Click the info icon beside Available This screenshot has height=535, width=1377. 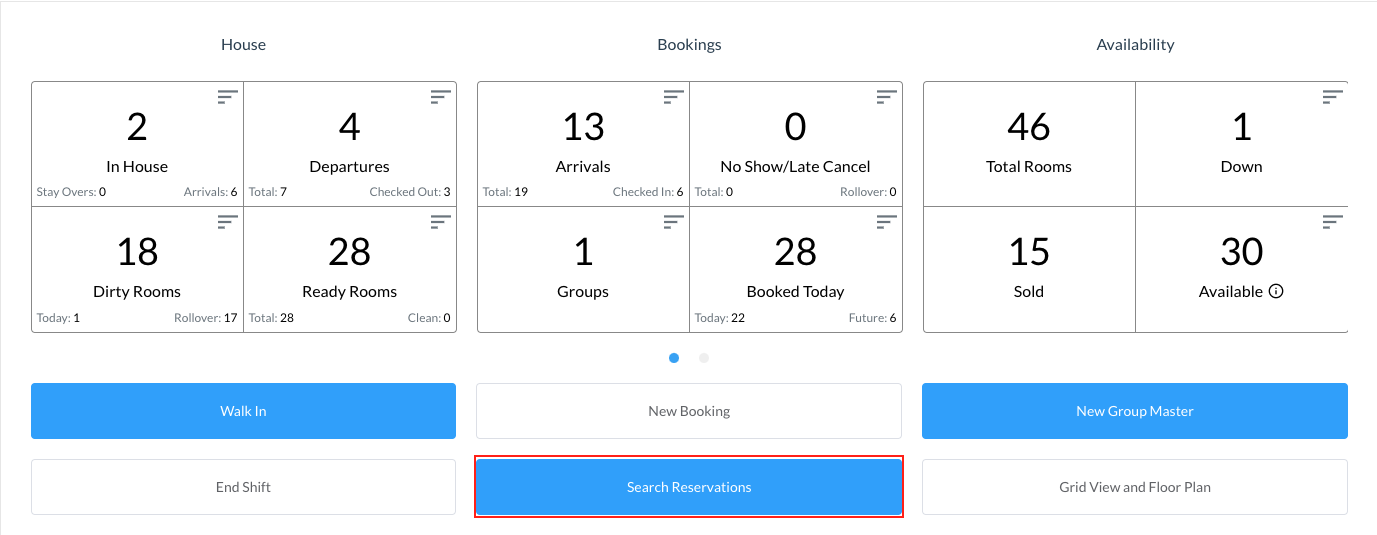point(1276,292)
